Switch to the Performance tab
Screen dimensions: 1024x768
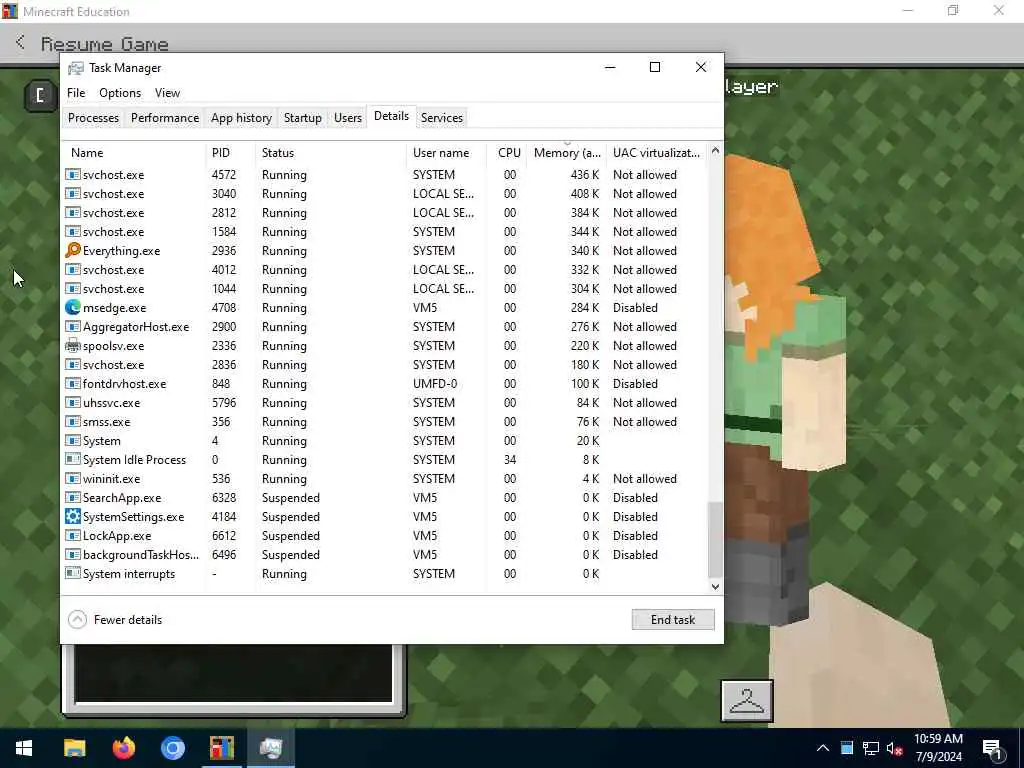(x=165, y=118)
